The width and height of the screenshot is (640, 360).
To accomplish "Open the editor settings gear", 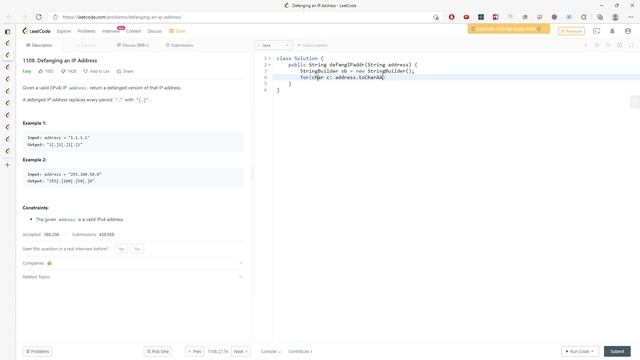I will tap(620, 45).
